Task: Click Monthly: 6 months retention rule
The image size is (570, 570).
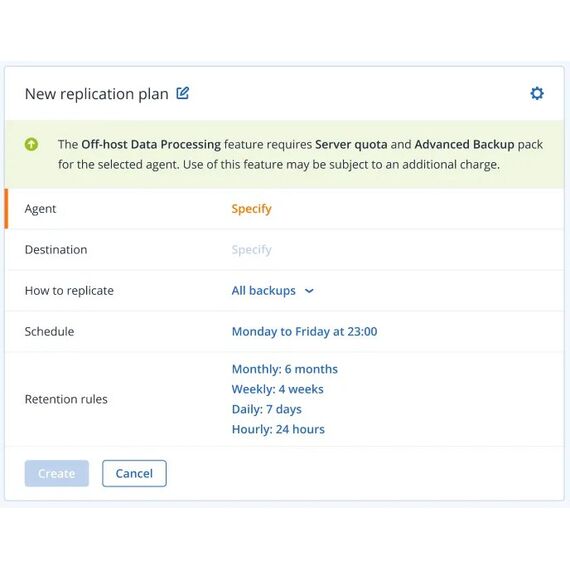Action: pyautogui.click(x=285, y=369)
